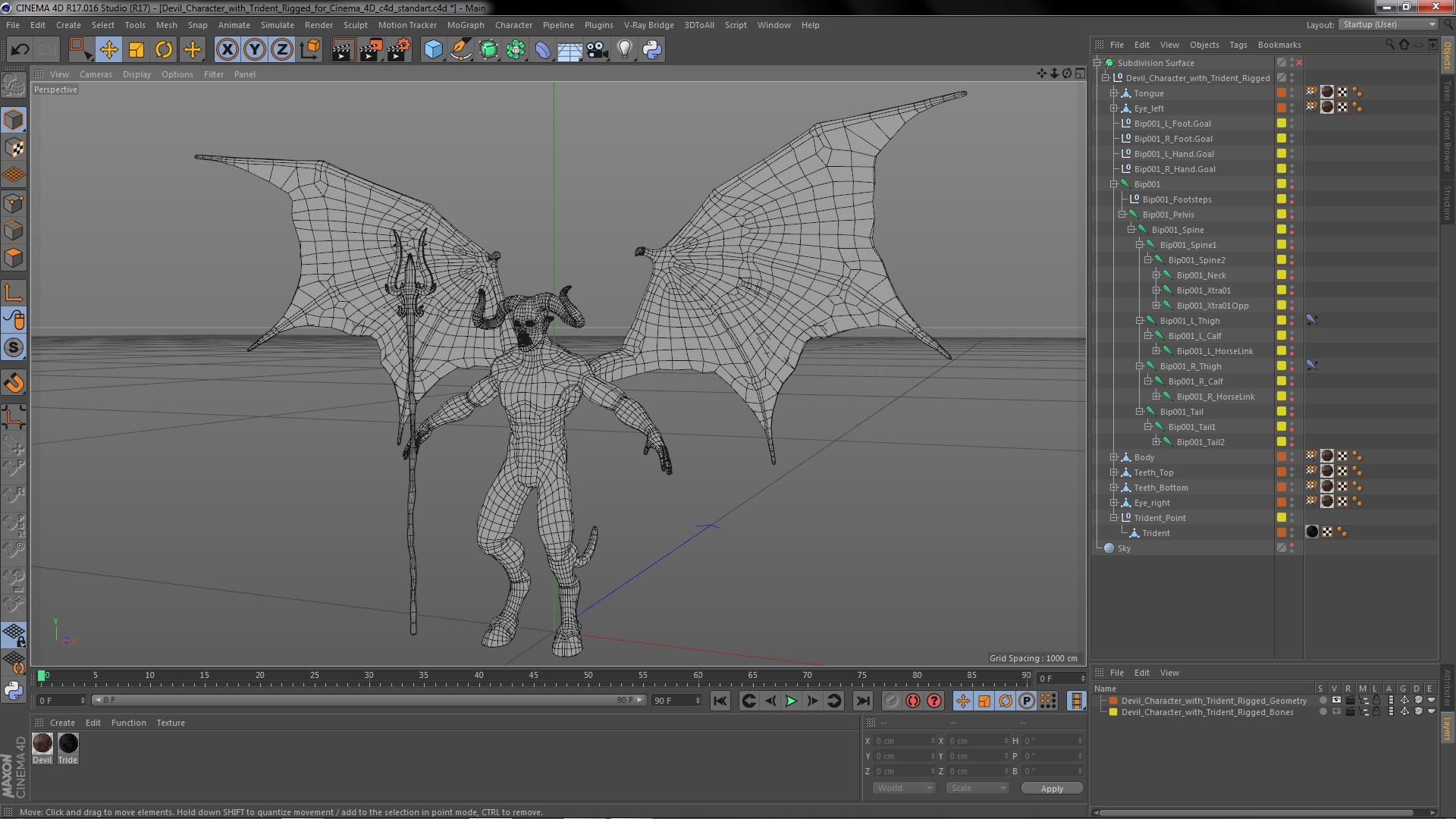Open Material Manager Texture menu
The width and height of the screenshot is (1456, 819).
pos(171,723)
